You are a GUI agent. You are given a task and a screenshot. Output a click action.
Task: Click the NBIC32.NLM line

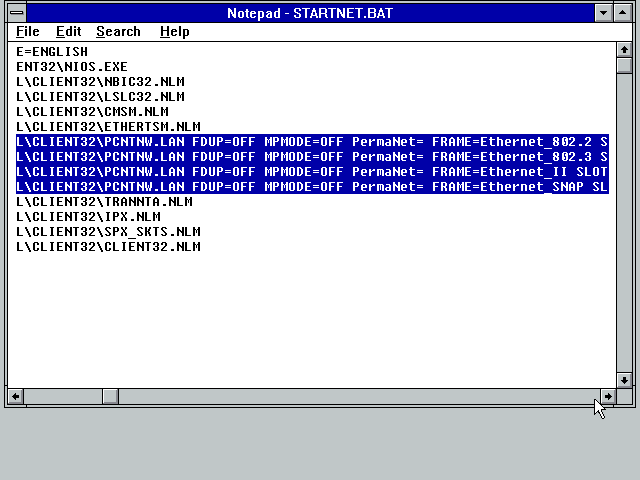(100, 82)
